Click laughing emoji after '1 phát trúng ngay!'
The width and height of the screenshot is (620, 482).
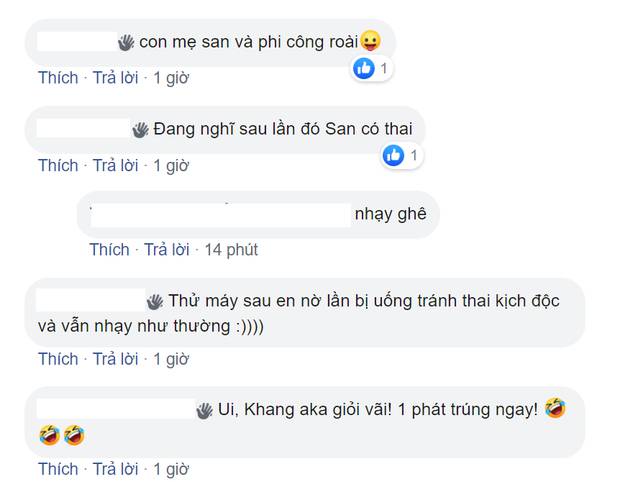pyautogui.click(x=556, y=409)
